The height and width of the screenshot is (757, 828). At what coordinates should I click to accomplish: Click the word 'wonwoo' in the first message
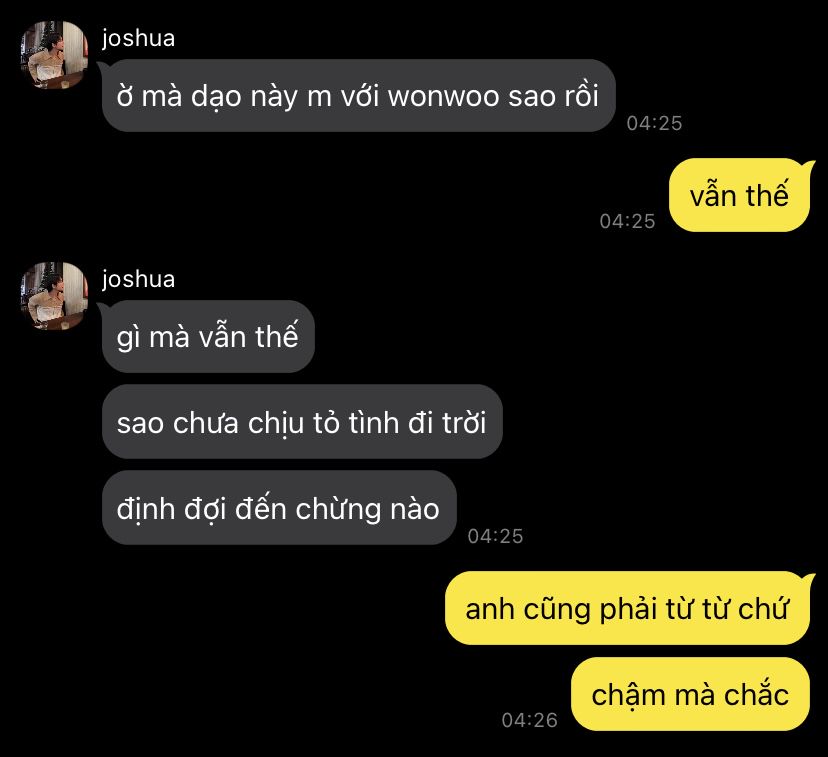pyautogui.click(x=444, y=97)
